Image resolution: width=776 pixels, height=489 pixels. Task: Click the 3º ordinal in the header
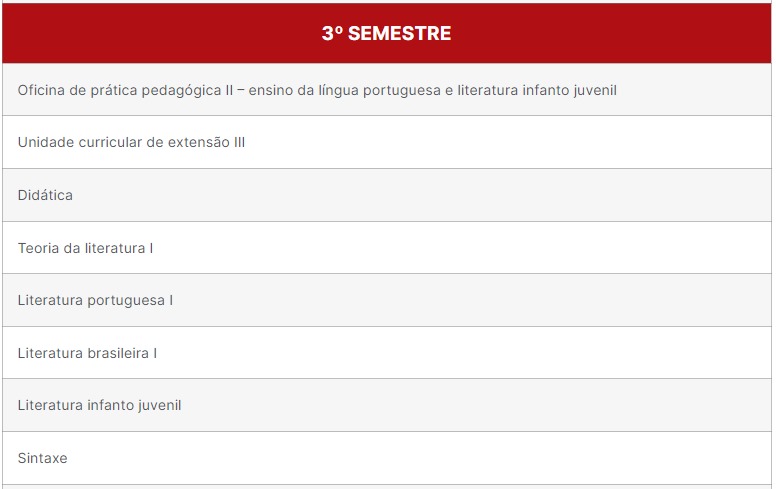tap(332, 33)
